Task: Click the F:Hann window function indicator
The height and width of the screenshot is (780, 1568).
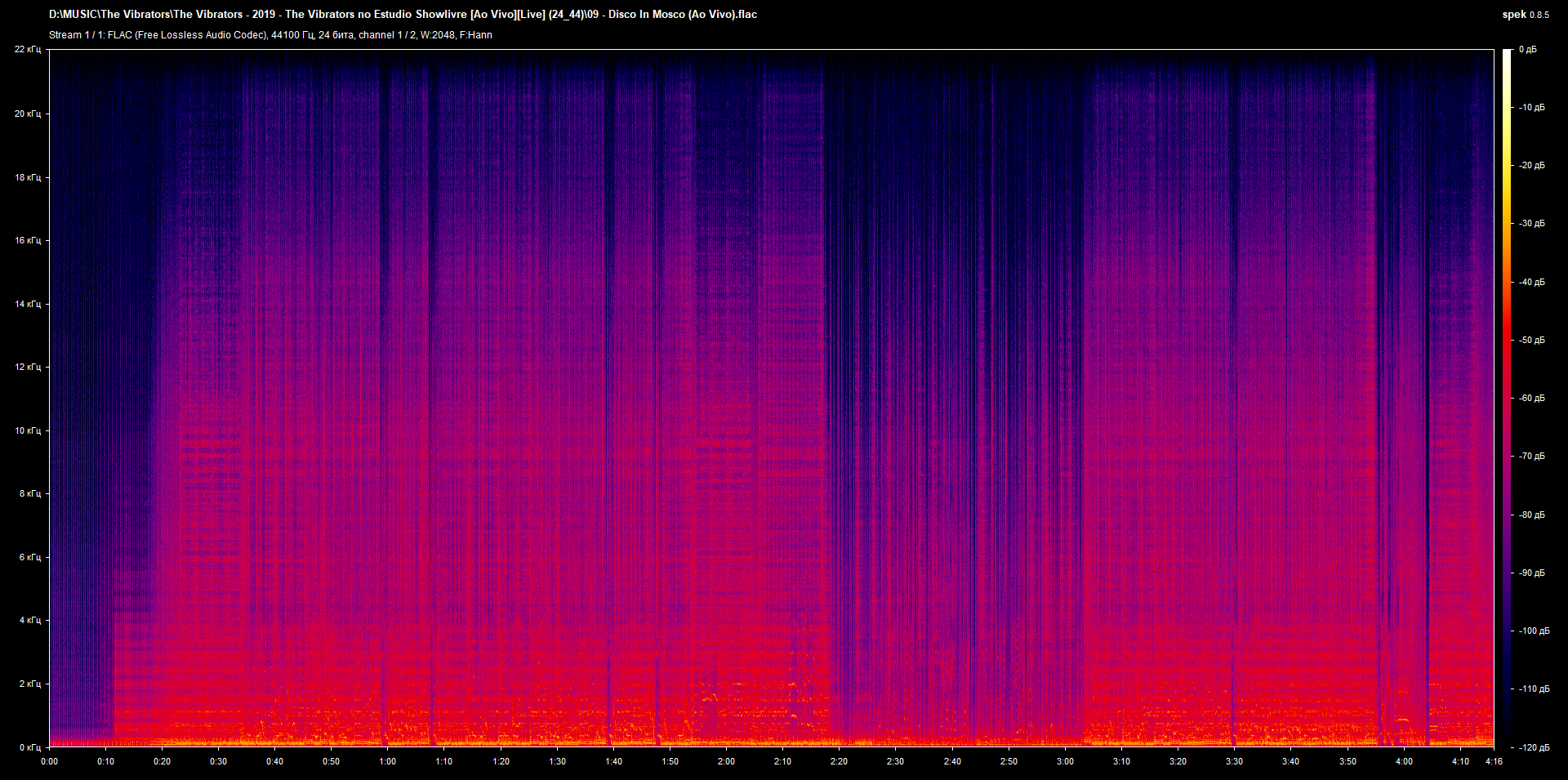Action: pyautogui.click(x=477, y=35)
